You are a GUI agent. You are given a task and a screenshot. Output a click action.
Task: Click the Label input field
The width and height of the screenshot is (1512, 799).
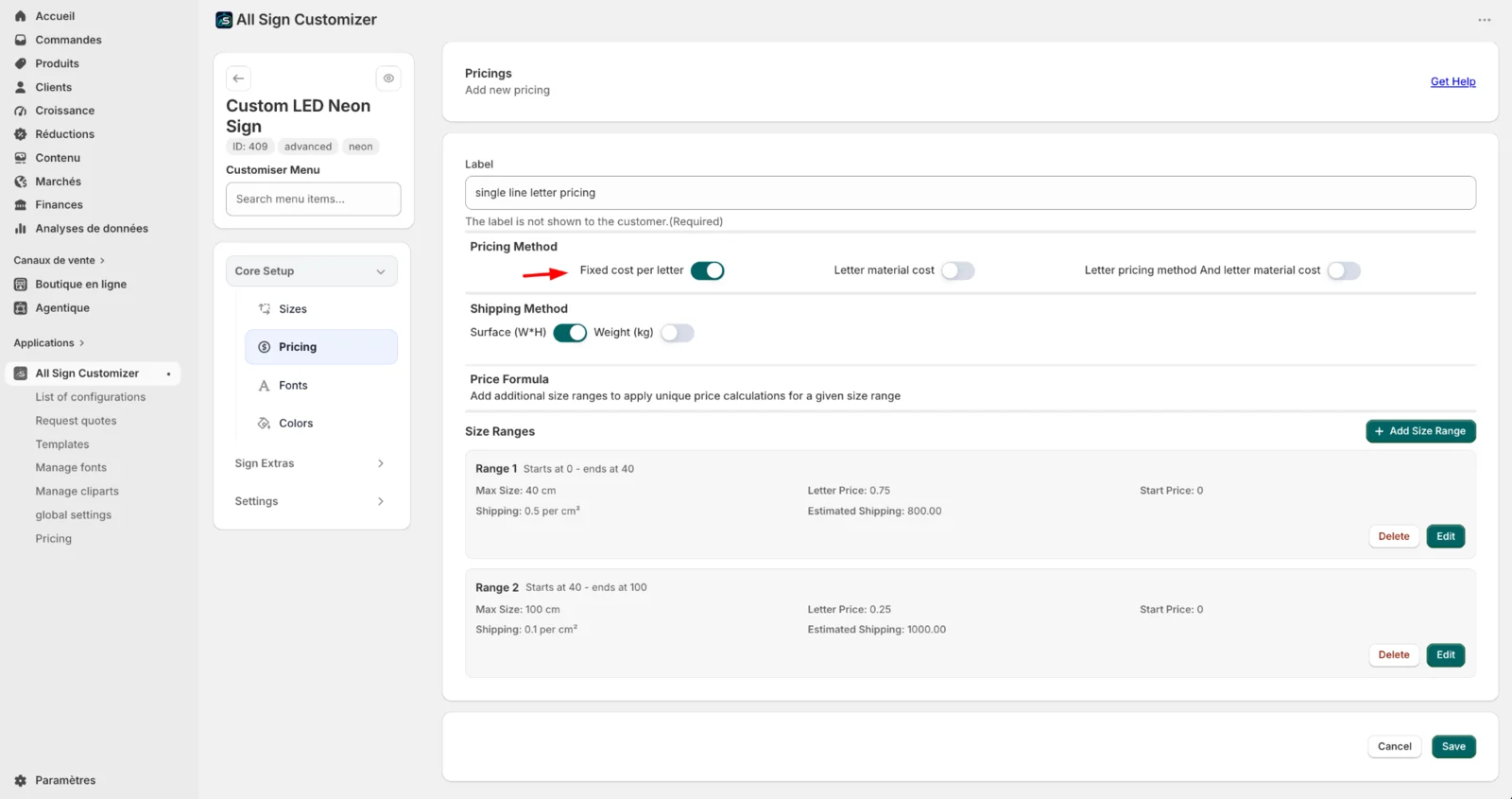(x=970, y=193)
